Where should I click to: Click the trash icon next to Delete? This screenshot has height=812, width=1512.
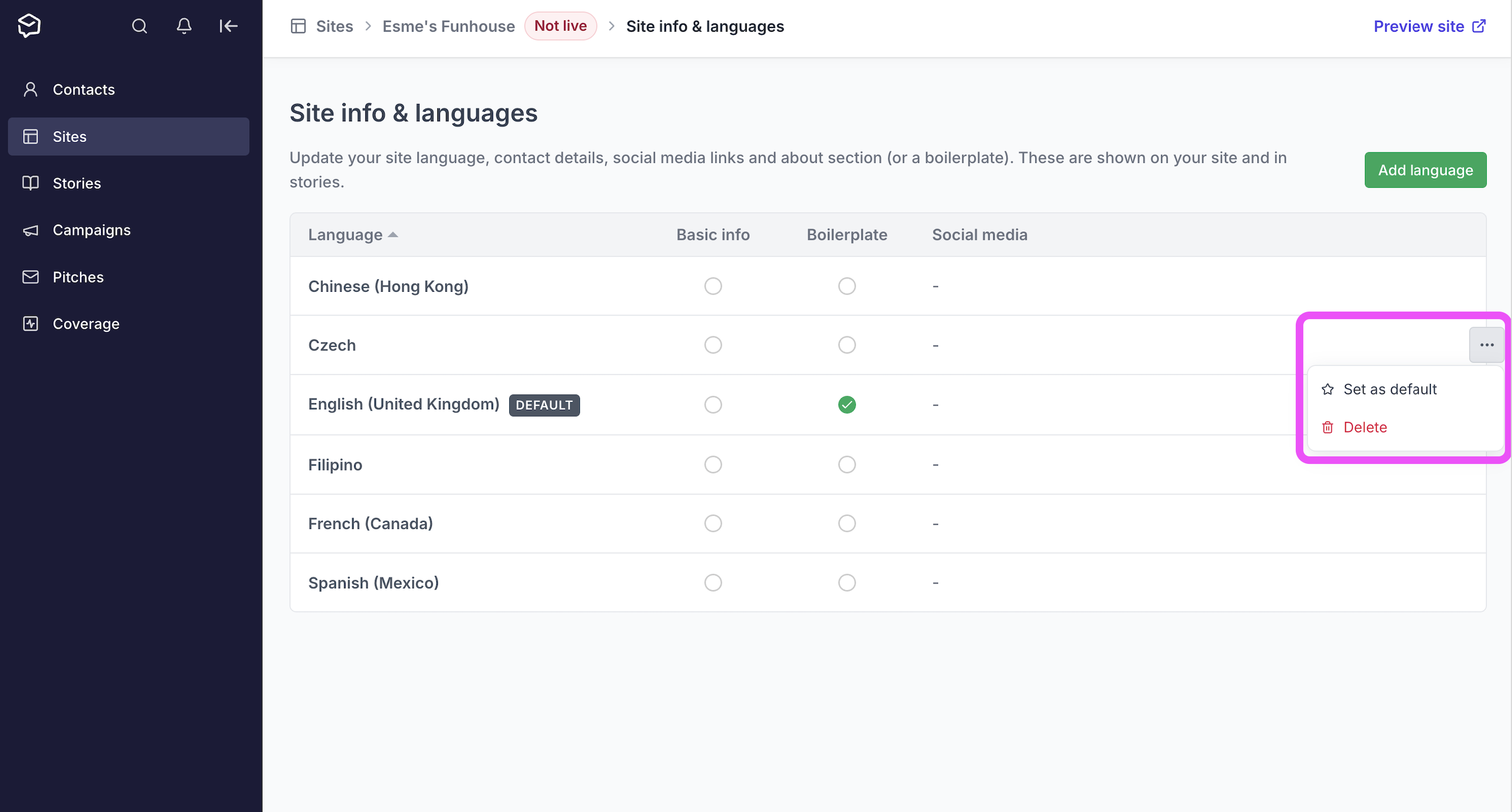pos(1328,427)
